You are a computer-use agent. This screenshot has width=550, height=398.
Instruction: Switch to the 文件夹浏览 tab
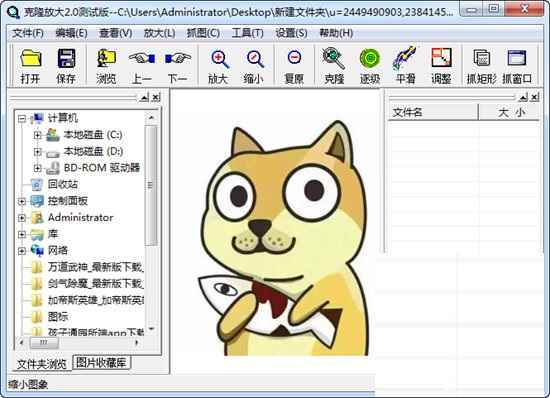[x=42, y=364]
